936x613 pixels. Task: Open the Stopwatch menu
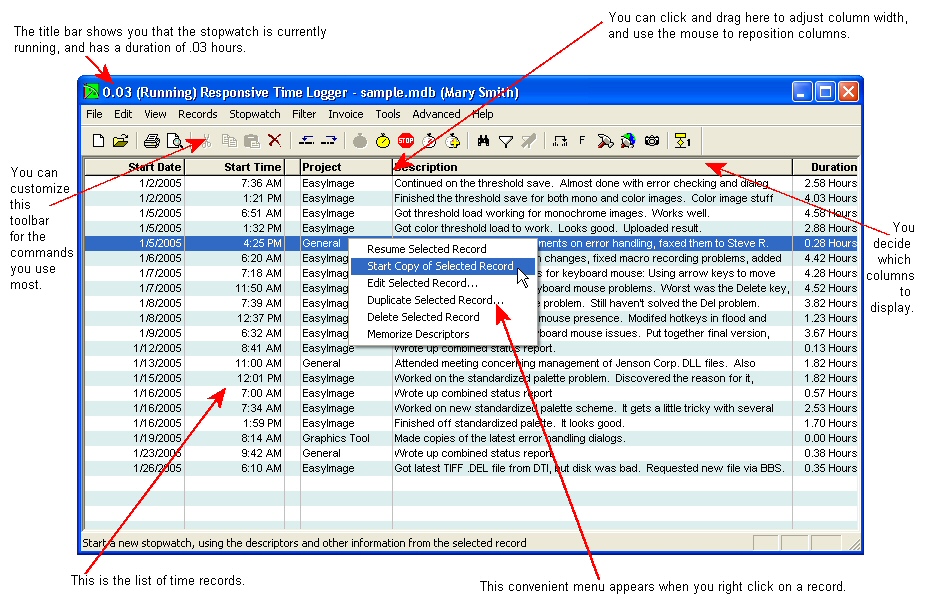(x=254, y=114)
